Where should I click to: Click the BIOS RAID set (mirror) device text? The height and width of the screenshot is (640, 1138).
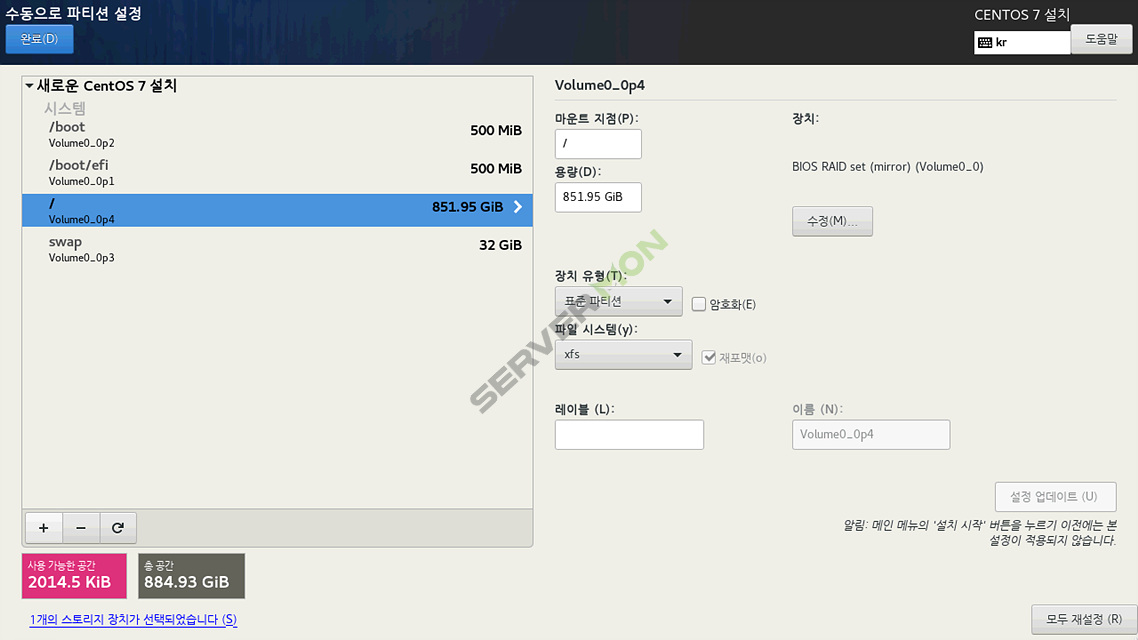tap(888, 167)
